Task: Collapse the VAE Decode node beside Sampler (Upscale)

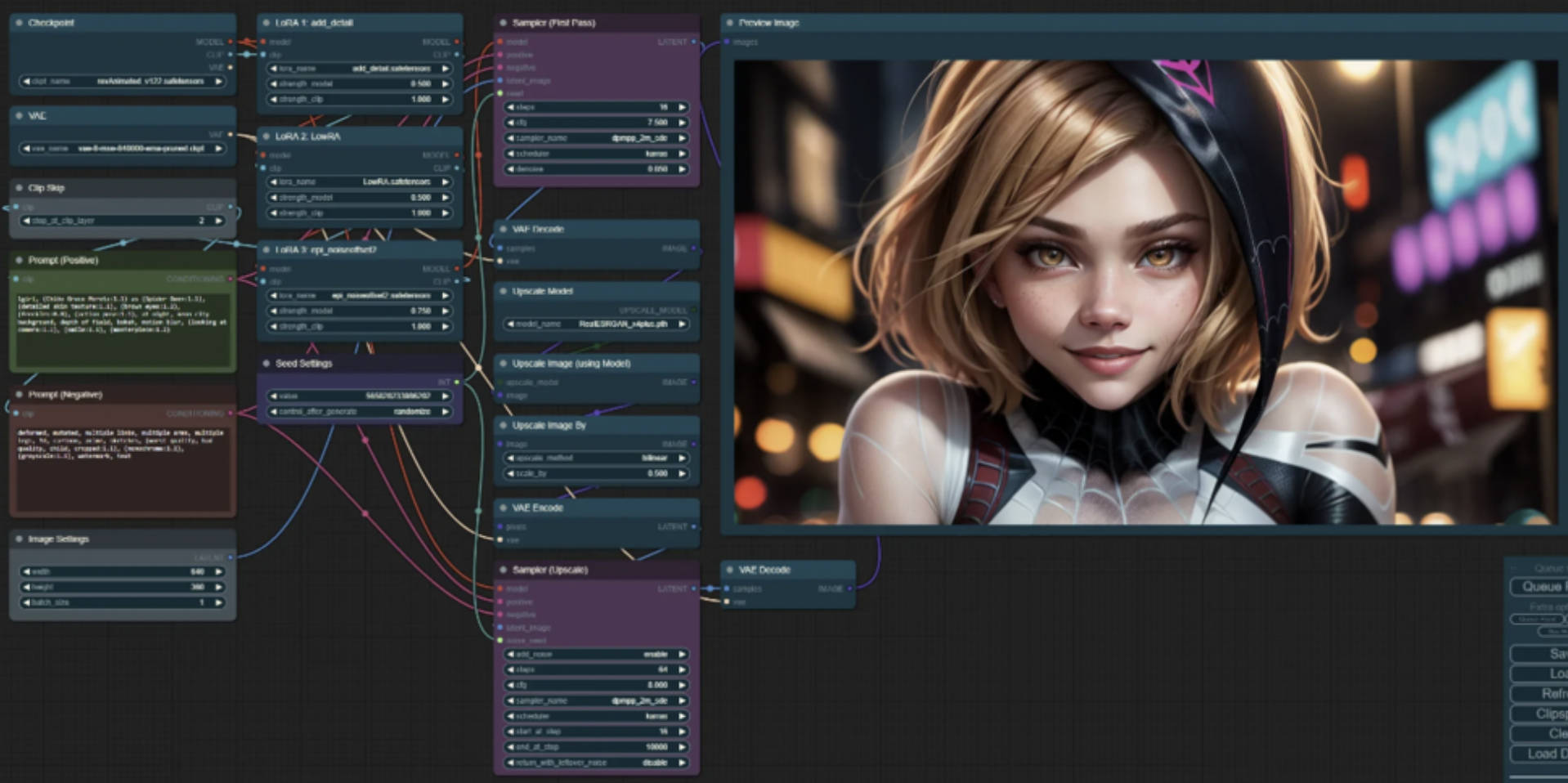Action: tap(729, 570)
